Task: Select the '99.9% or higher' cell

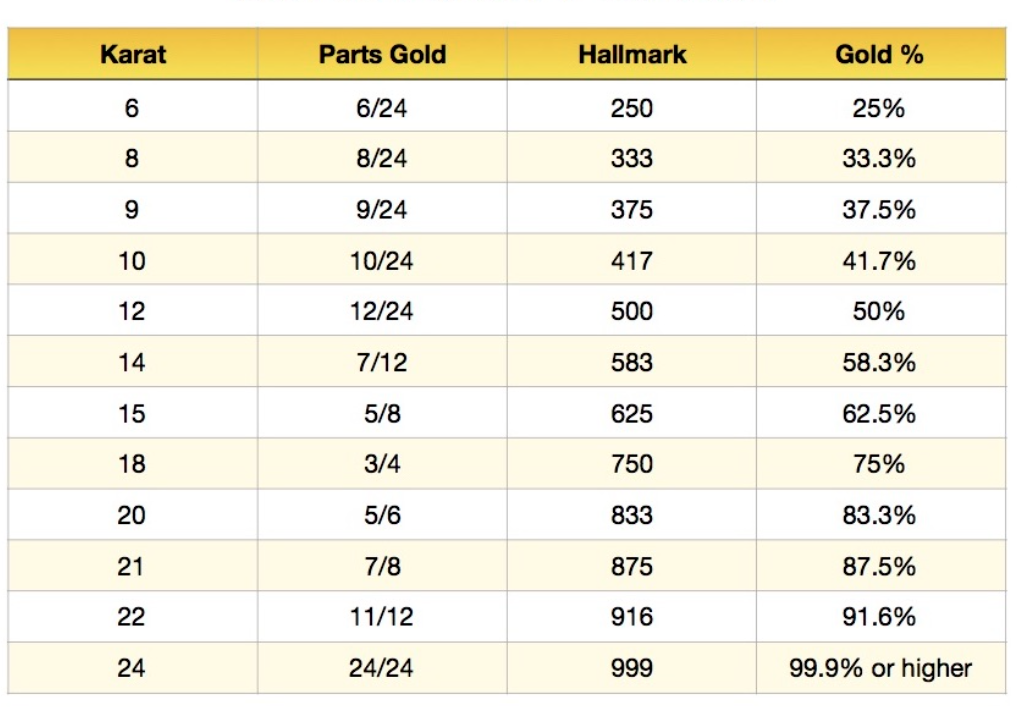Action: tap(881, 668)
